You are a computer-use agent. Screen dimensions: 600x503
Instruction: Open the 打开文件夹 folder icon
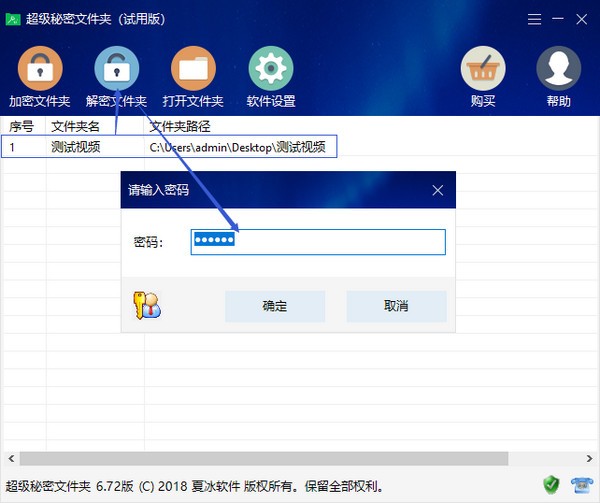click(x=194, y=70)
